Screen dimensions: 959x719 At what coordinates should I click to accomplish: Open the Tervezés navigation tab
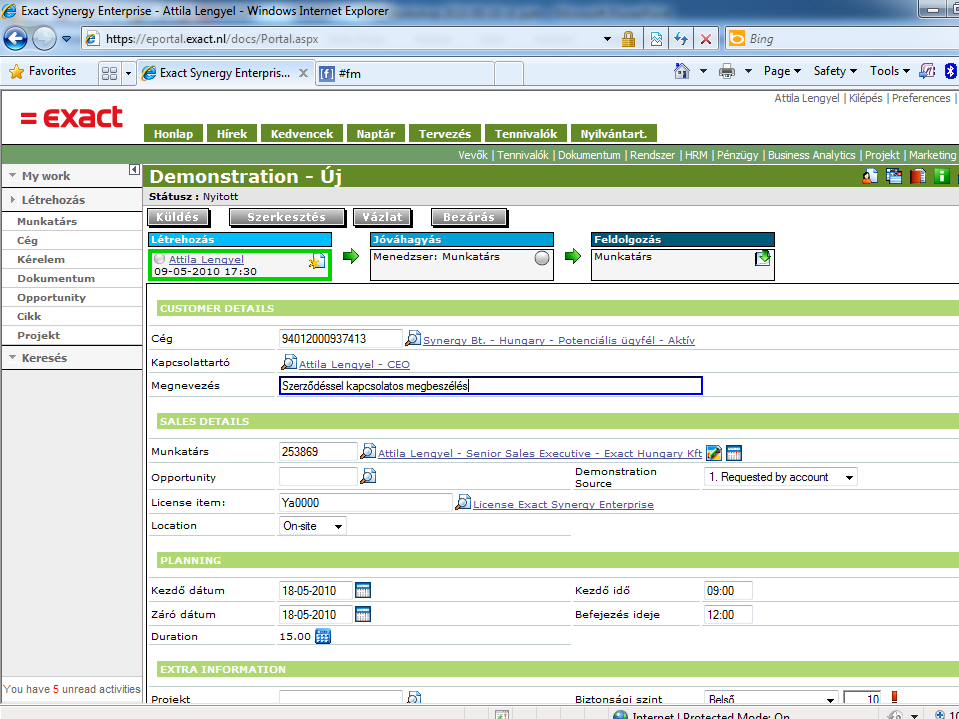coord(445,134)
